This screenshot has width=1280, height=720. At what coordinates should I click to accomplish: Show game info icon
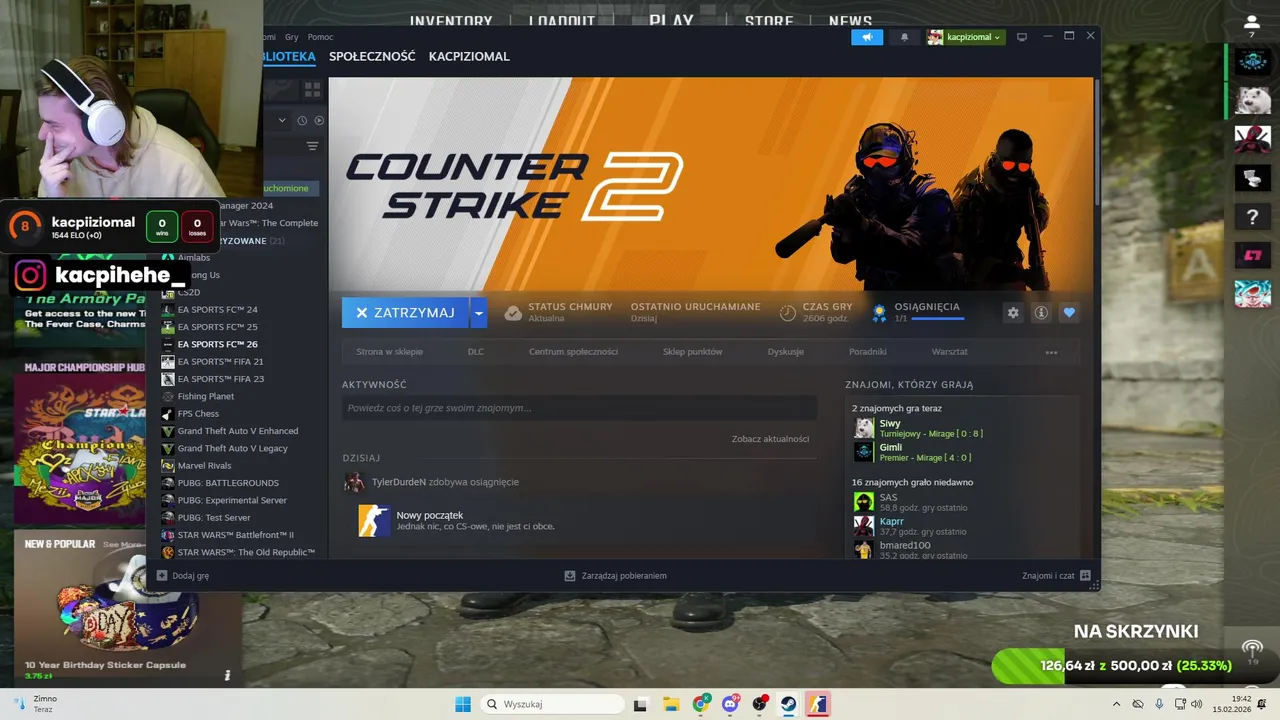[1041, 313]
